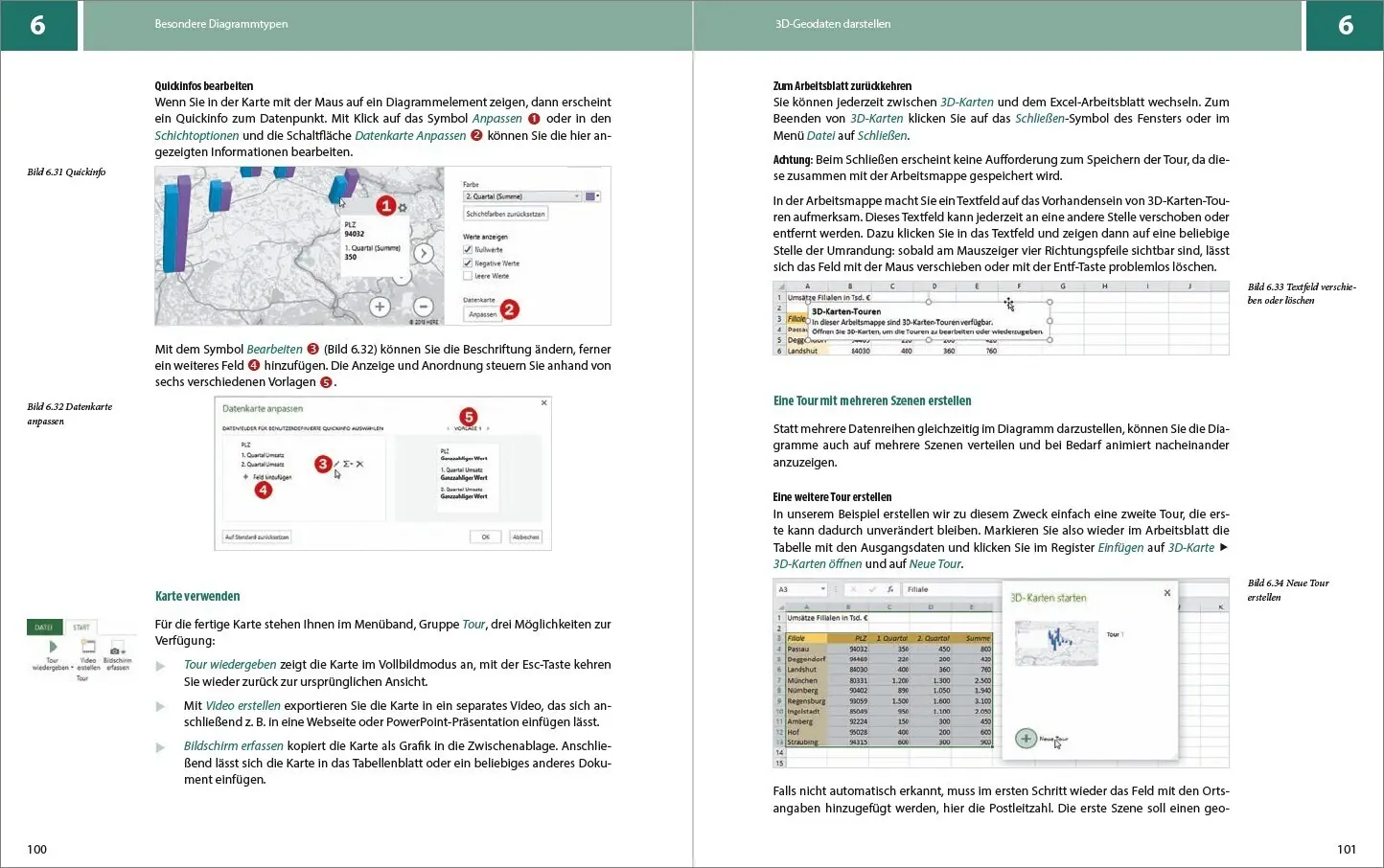Click the purple bar on the map near the cursor
The width and height of the screenshot is (1384, 868).
[x=351, y=182]
